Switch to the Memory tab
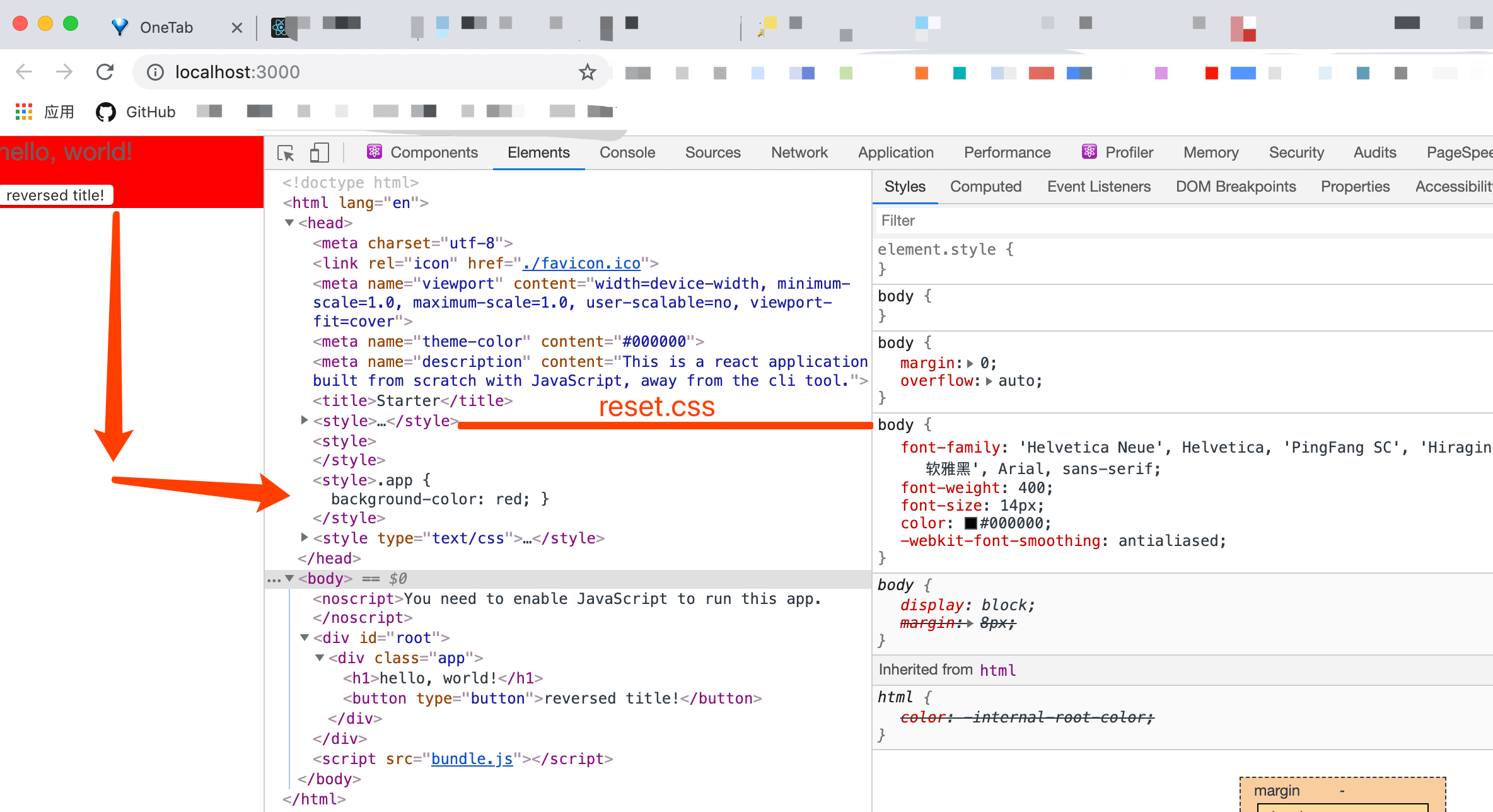 tap(1211, 153)
